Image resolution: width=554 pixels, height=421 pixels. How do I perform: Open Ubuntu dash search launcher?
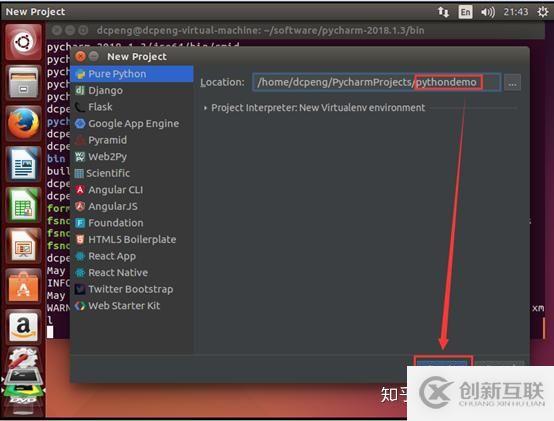(23, 43)
